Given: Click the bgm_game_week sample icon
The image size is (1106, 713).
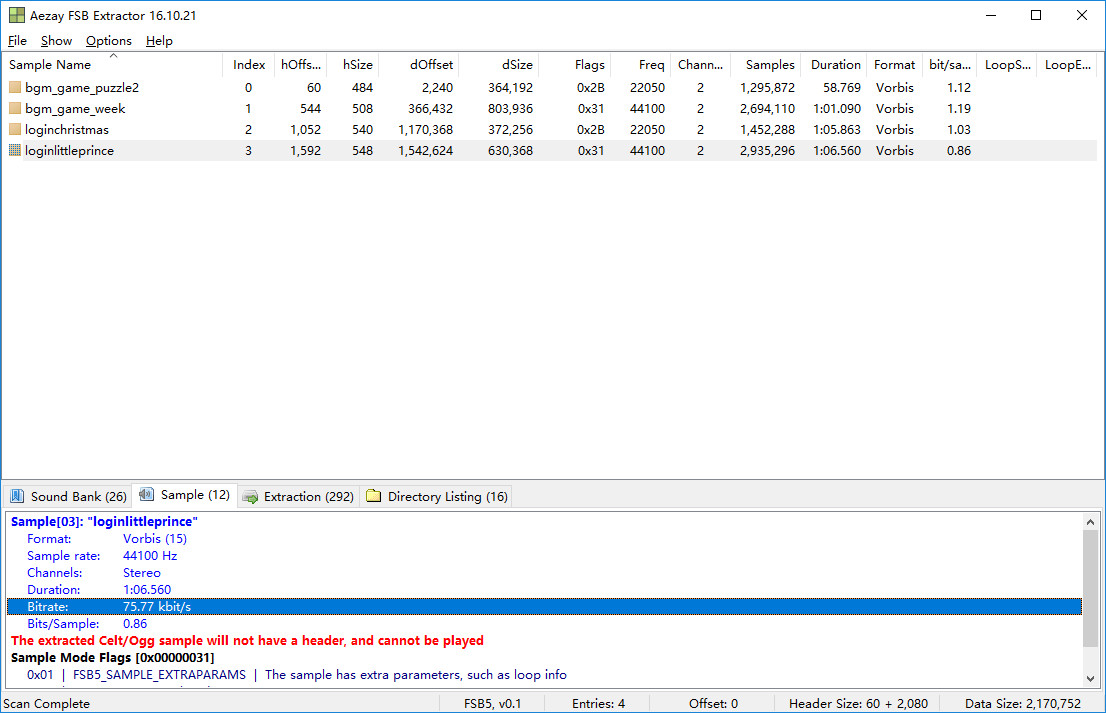Looking at the screenshot, I should (x=15, y=109).
